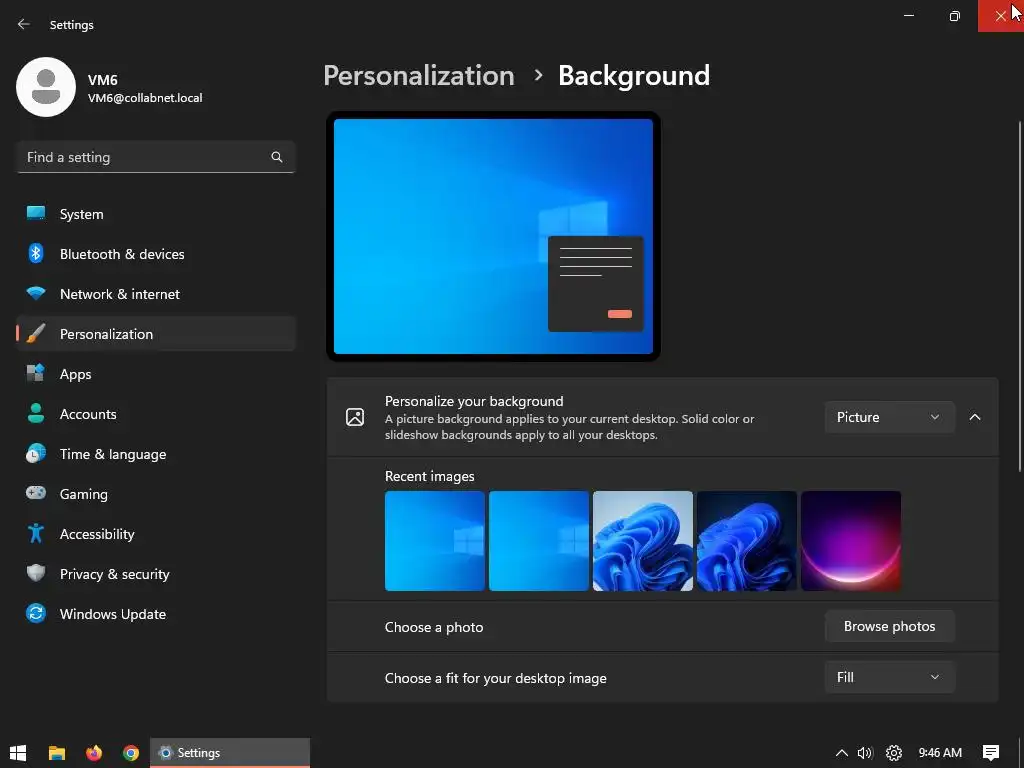Viewport: 1024px width, 768px height.
Task: Click the Settings taskbar button
Action: [230, 753]
